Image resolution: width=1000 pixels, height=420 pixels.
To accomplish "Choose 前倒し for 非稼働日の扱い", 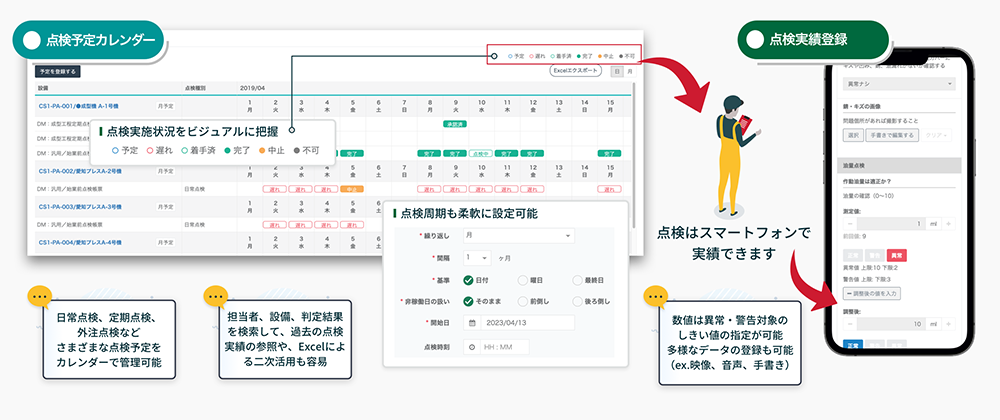I will (x=521, y=301).
